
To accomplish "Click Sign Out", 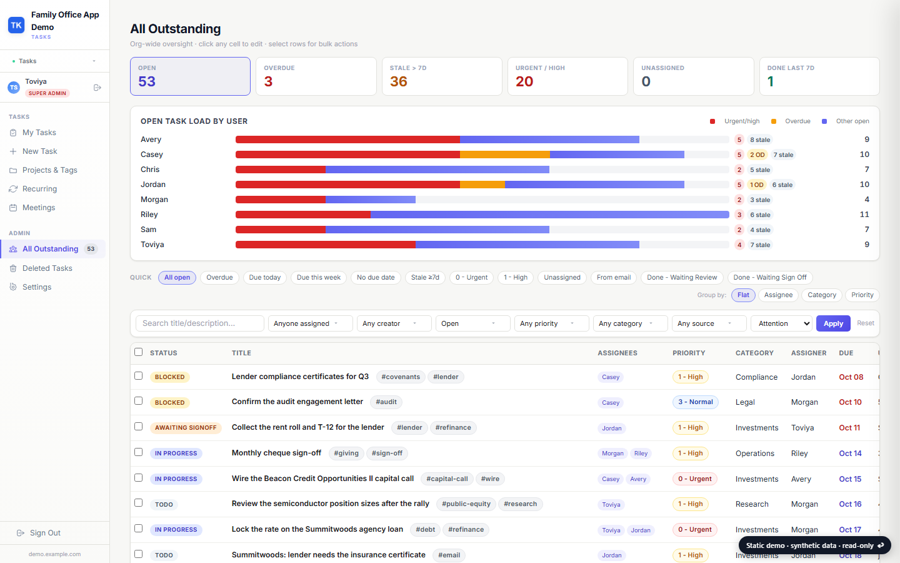I will [x=45, y=533].
